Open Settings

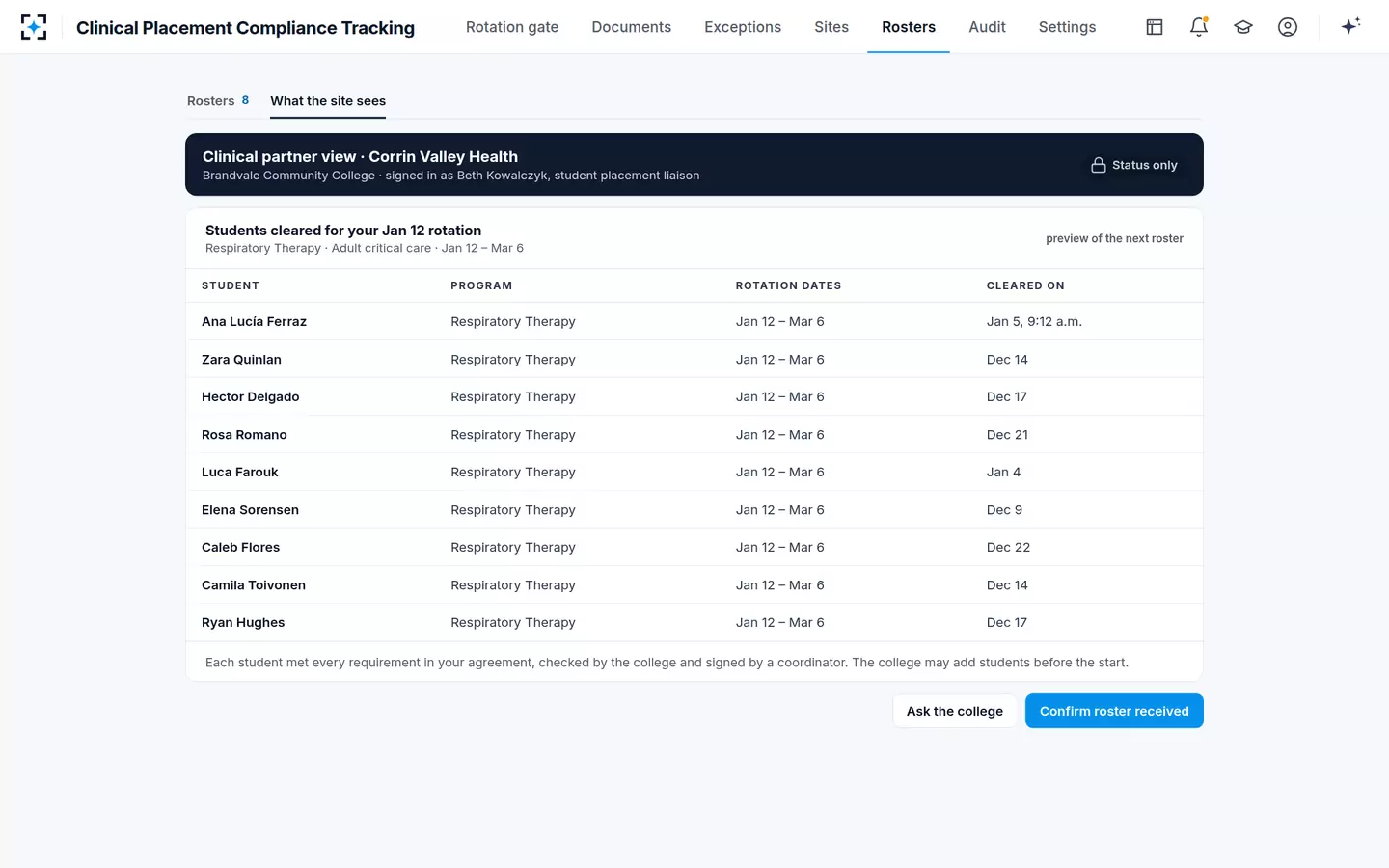tap(1067, 27)
